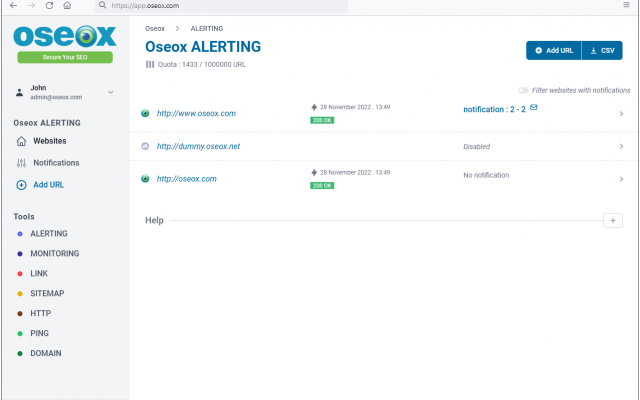Image resolution: width=640 pixels, height=400 pixels.
Task: Select the LINK tool
Action: [39, 273]
